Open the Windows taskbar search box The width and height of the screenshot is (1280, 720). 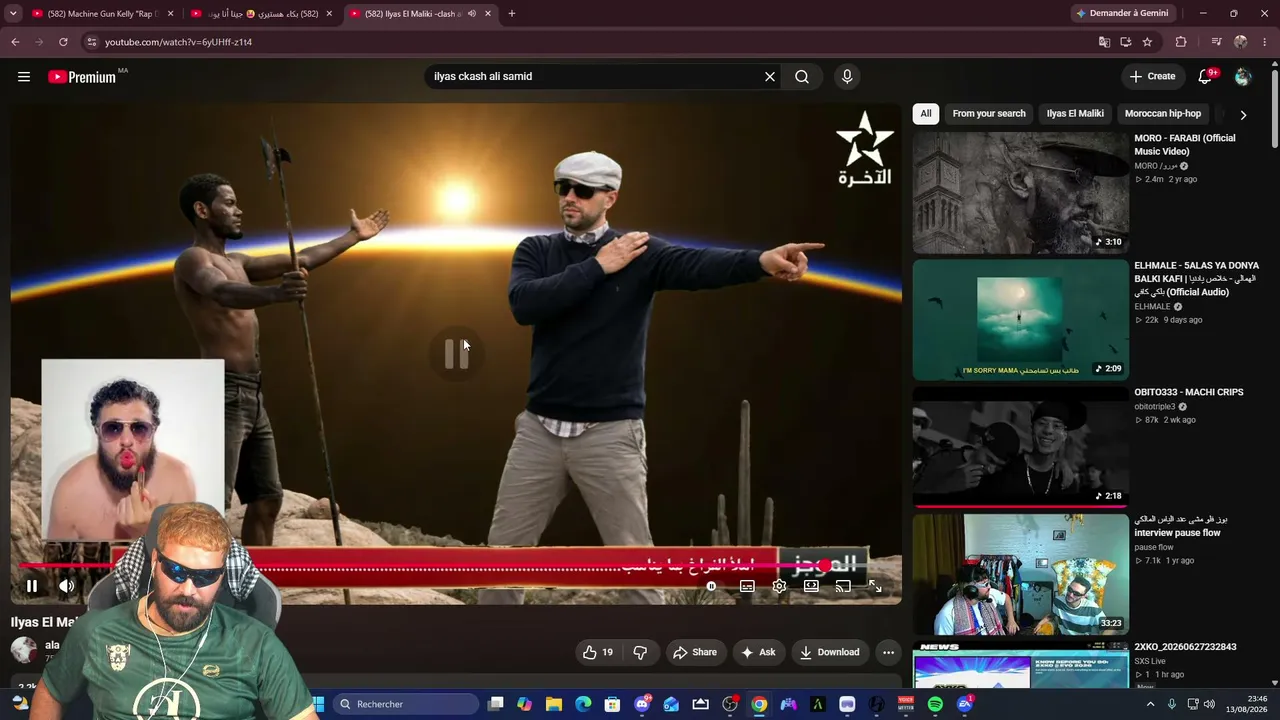pos(404,705)
